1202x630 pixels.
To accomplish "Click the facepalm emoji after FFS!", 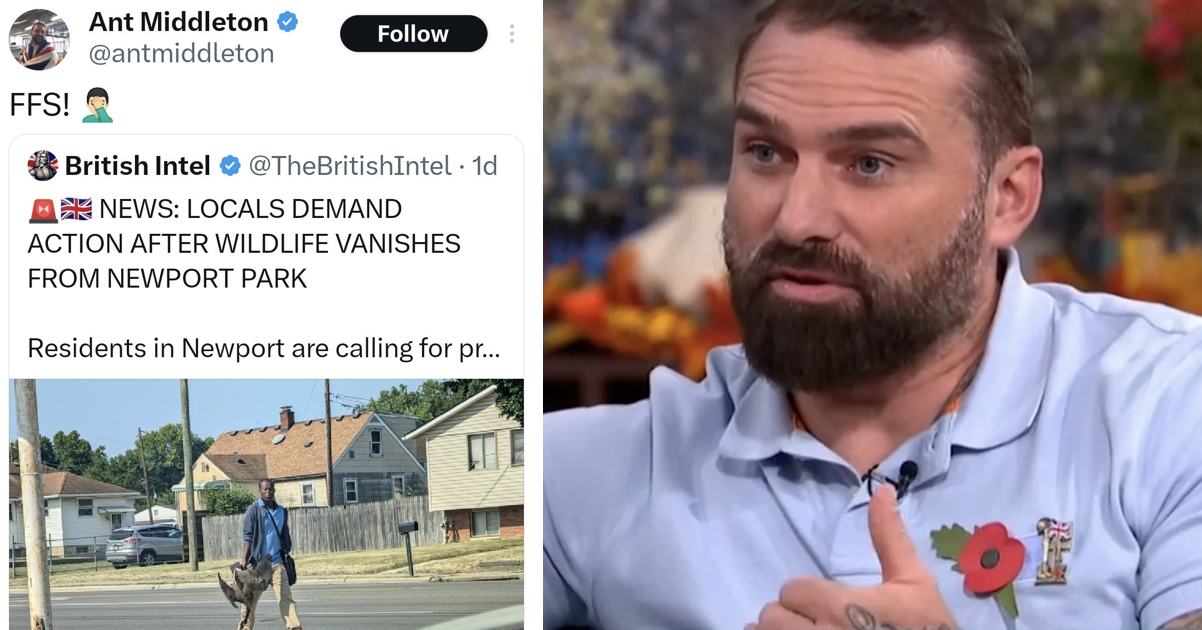I will (97, 105).
